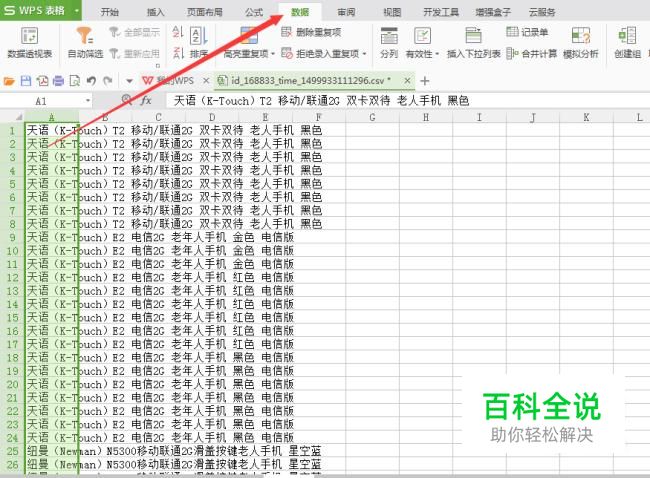This screenshot has height=478, width=650.
Task: Save file with the floppy disk icon
Action: pyautogui.click(x=26, y=81)
